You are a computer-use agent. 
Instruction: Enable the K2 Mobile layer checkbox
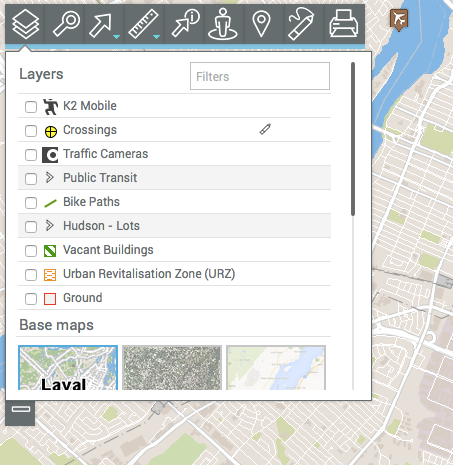click(x=31, y=107)
